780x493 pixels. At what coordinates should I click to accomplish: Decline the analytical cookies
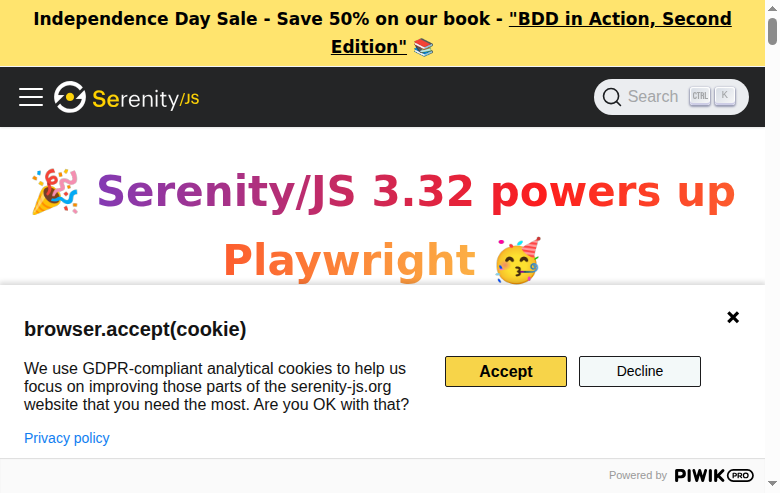point(640,371)
